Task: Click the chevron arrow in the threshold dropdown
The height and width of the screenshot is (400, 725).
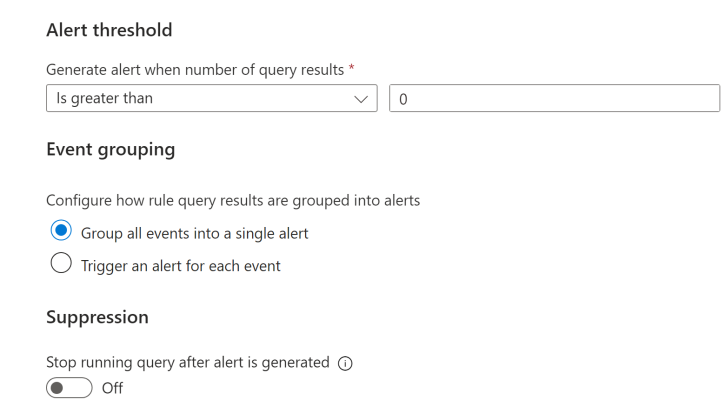Action: tap(361, 99)
